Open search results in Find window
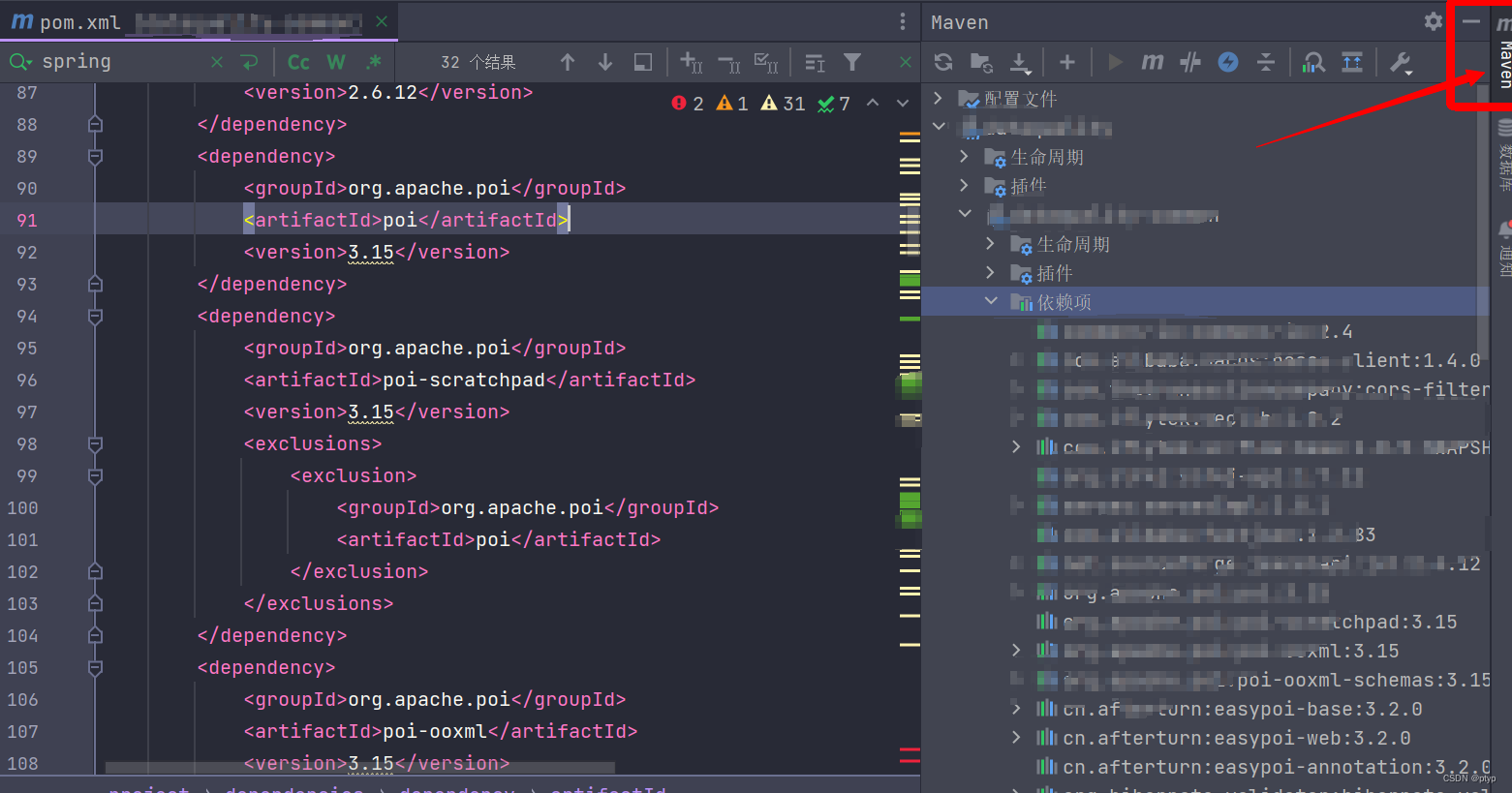 [x=643, y=62]
